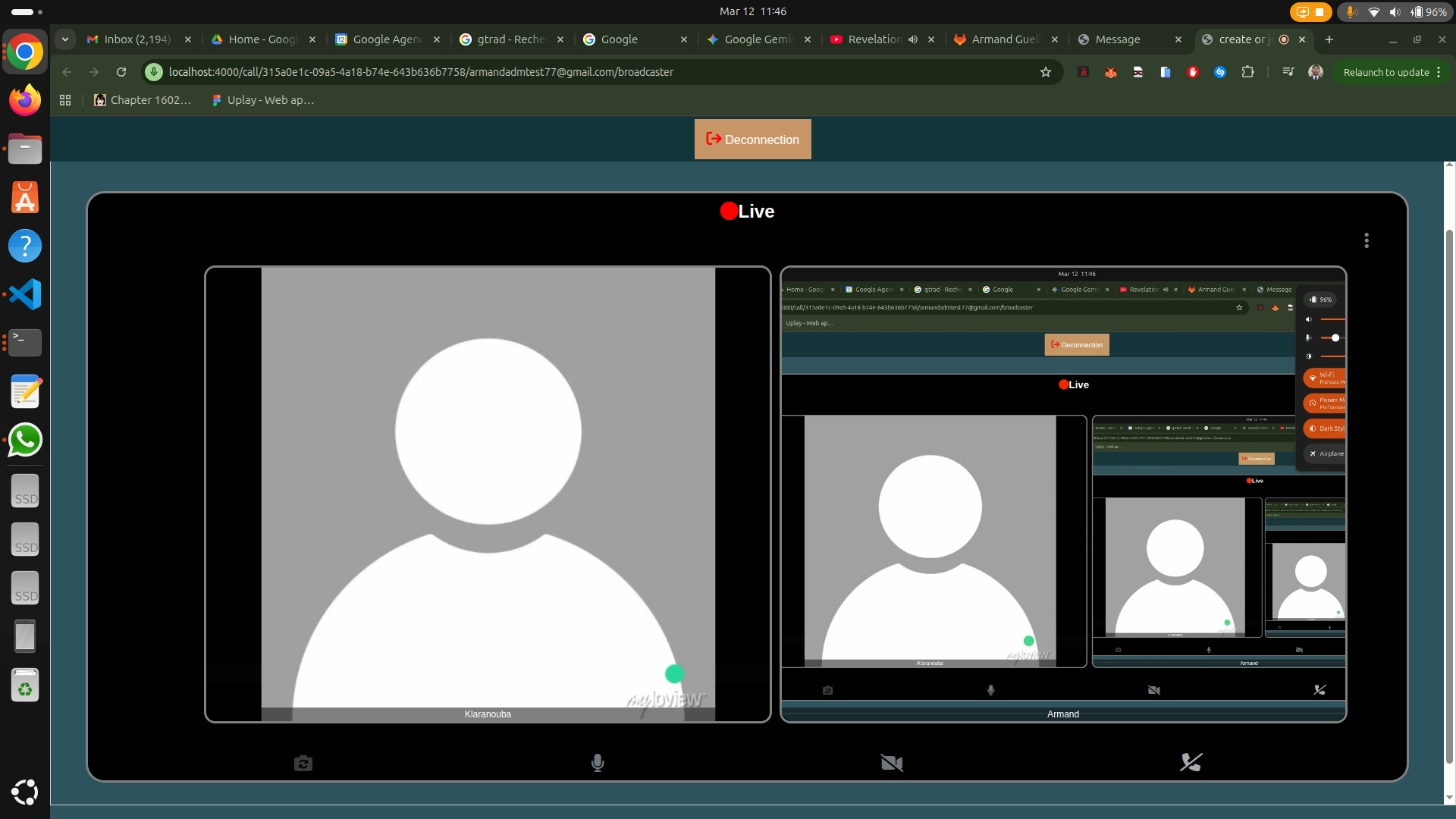Open Chrome menu three-dot next to Relaunch
The width and height of the screenshot is (1456, 819).
1439,72
